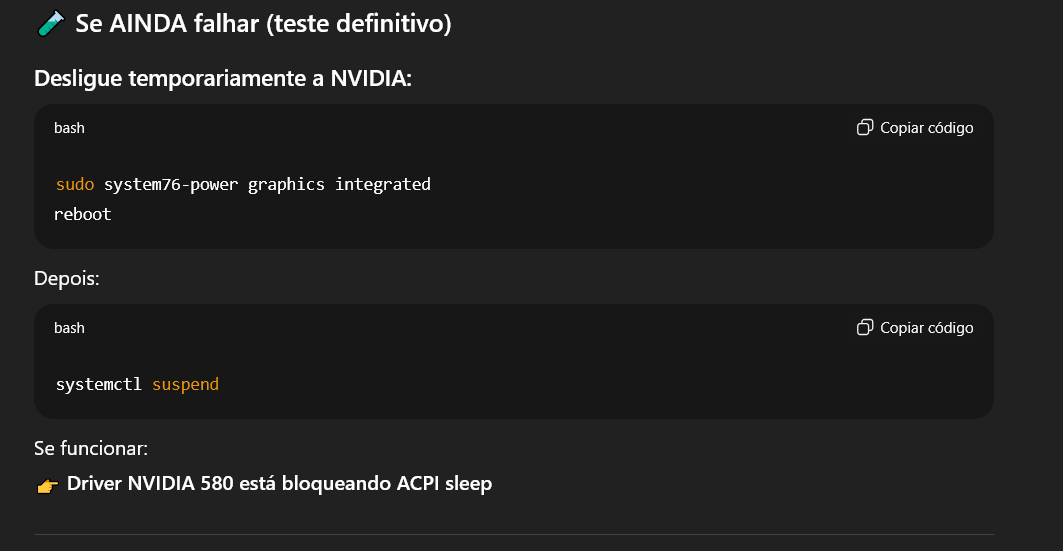The width and height of the screenshot is (1063, 551).
Task: Click the copy icon in the first bash block
Action: [865, 128]
